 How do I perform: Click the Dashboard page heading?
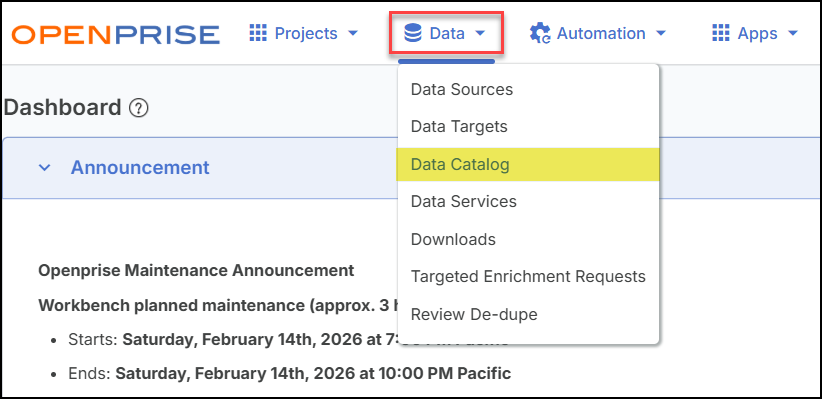[62, 108]
